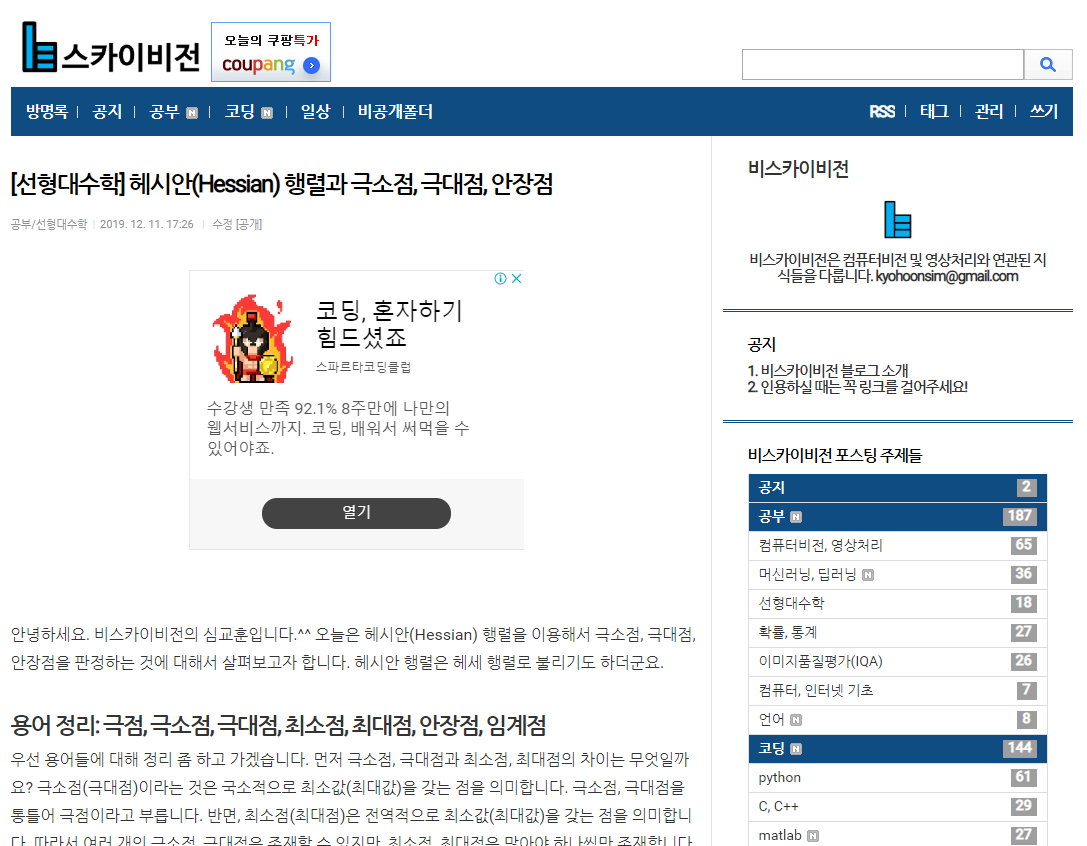Select the 컴퓨터, 인터넷 기초 subcategory
This screenshot has width=1087, height=846.
[898, 691]
